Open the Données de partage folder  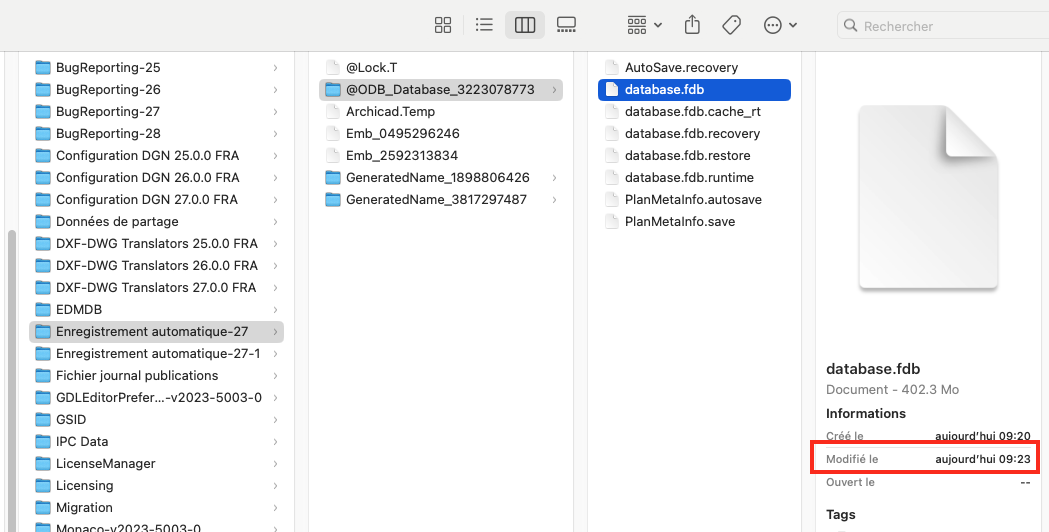157,221
